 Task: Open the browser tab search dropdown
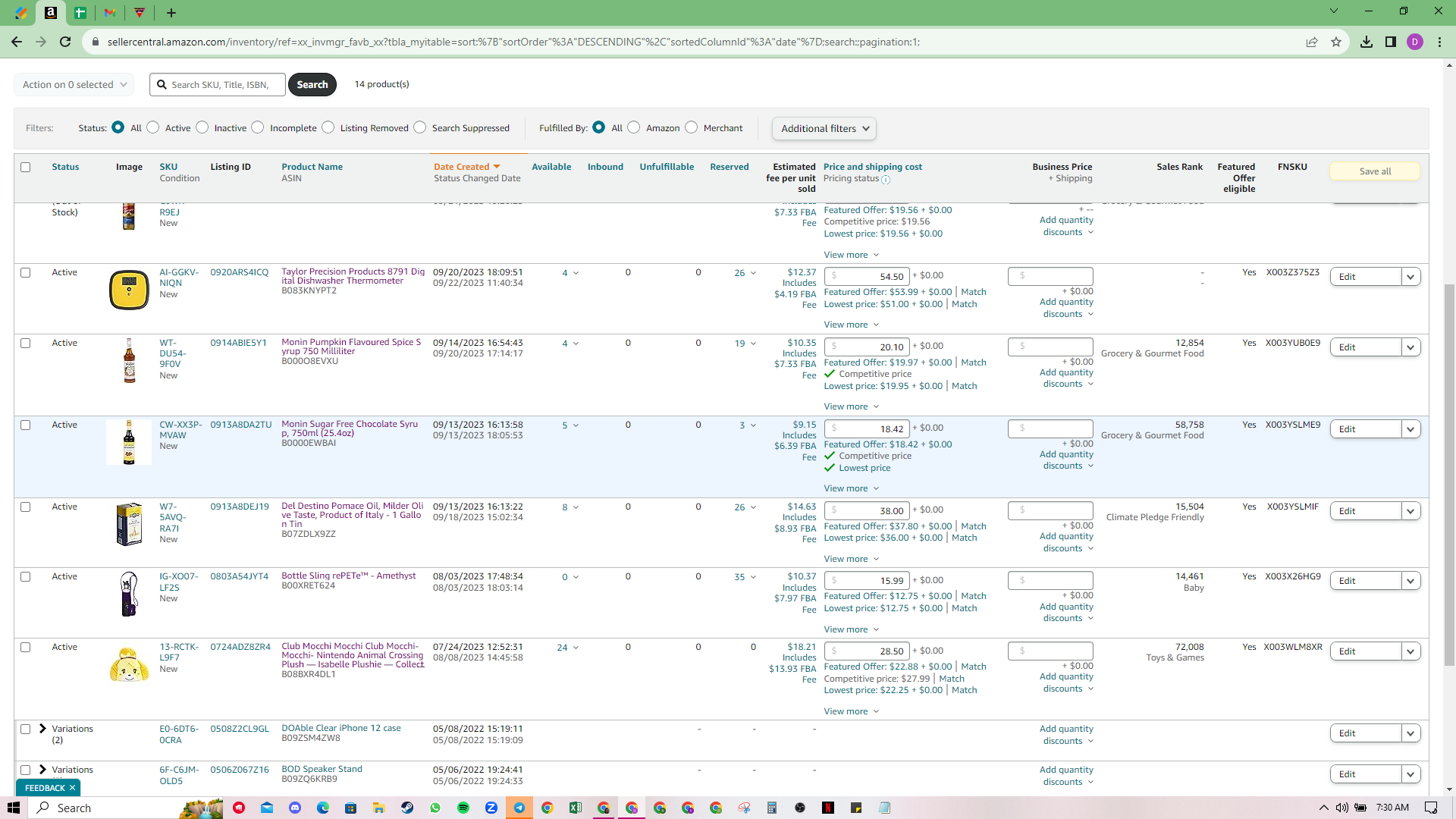coord(1334,11)
